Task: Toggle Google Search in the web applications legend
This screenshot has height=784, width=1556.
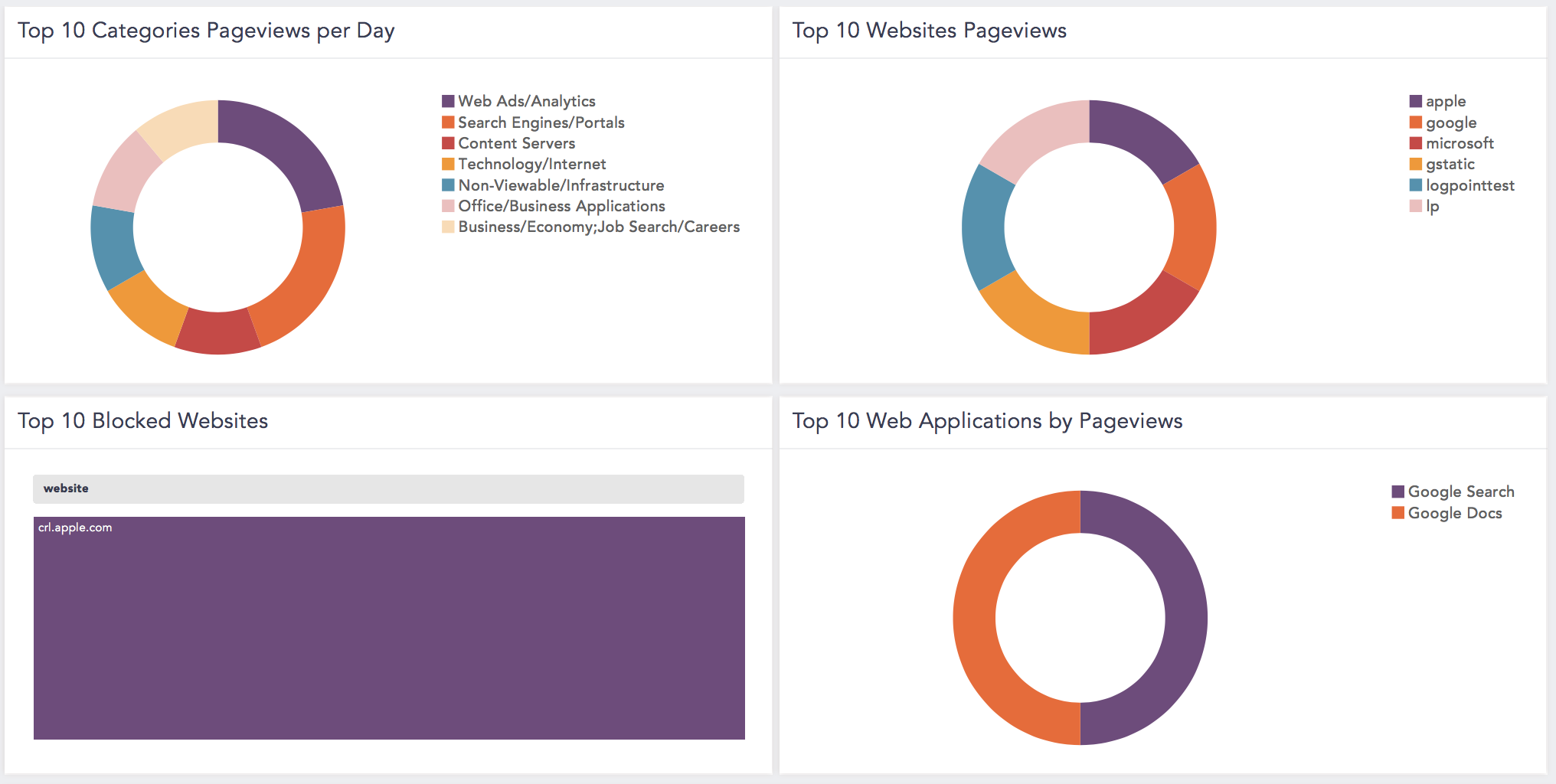Action: tap(1460, 492)
